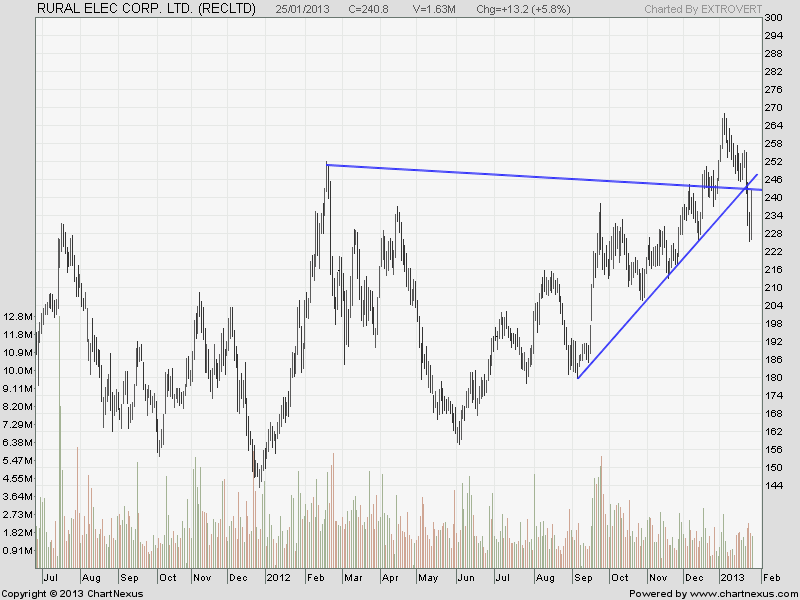This screenshot has height=600, width=800.
Task: Click the 300 price level on right axis
Action: pyautogui.click(x=773, y=18)
